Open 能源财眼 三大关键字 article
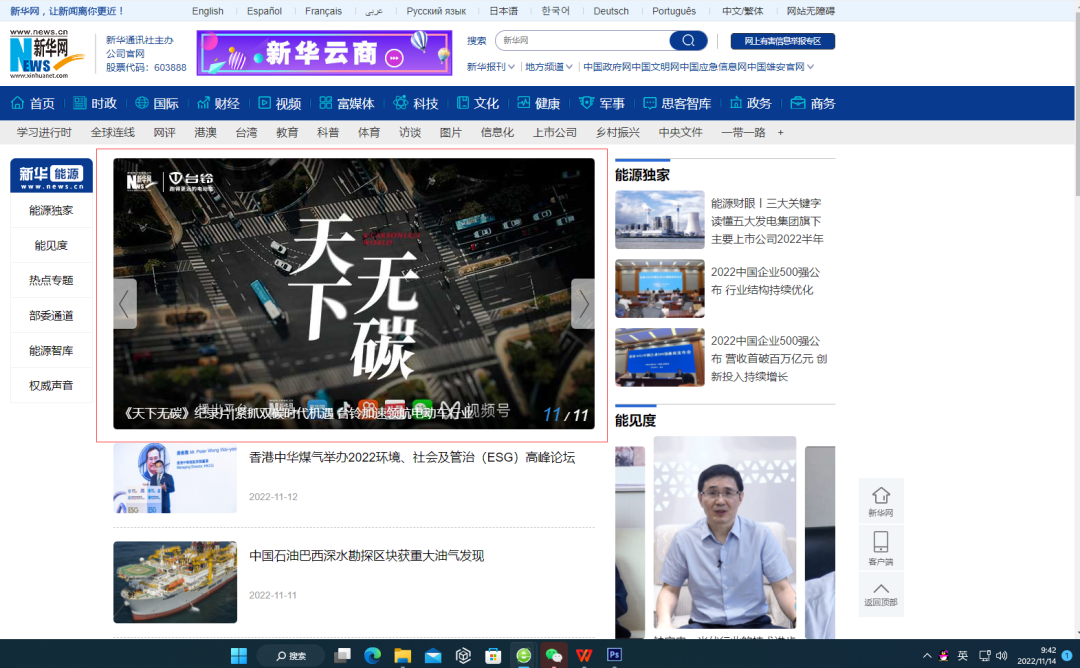1080x668 pixels. coord(767,221)
